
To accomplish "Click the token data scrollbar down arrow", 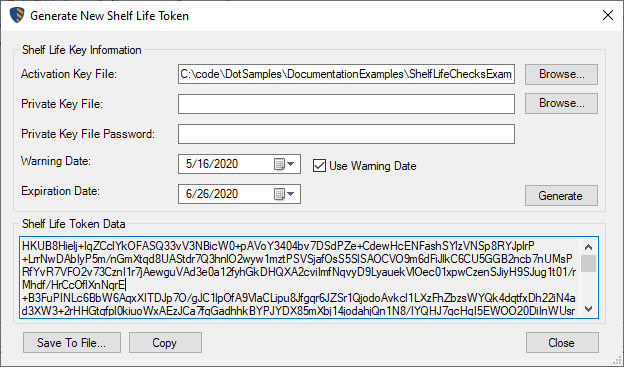I will 589,309.
